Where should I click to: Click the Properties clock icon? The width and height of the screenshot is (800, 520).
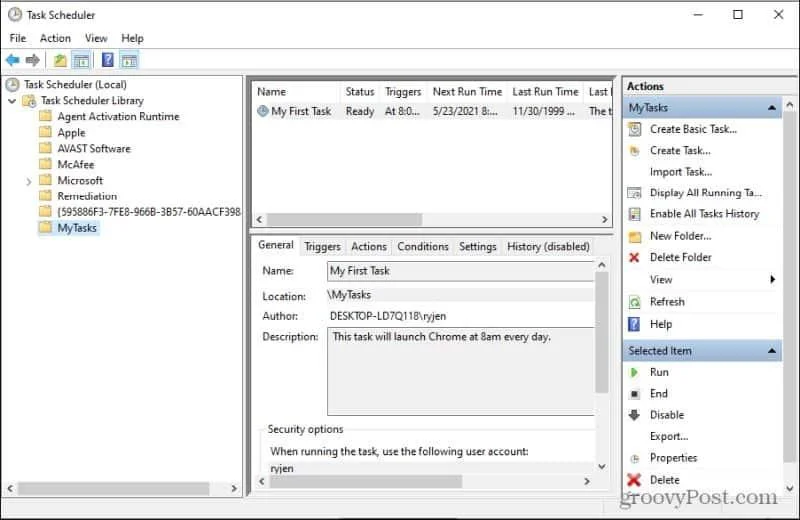click(x=634, y=458)
